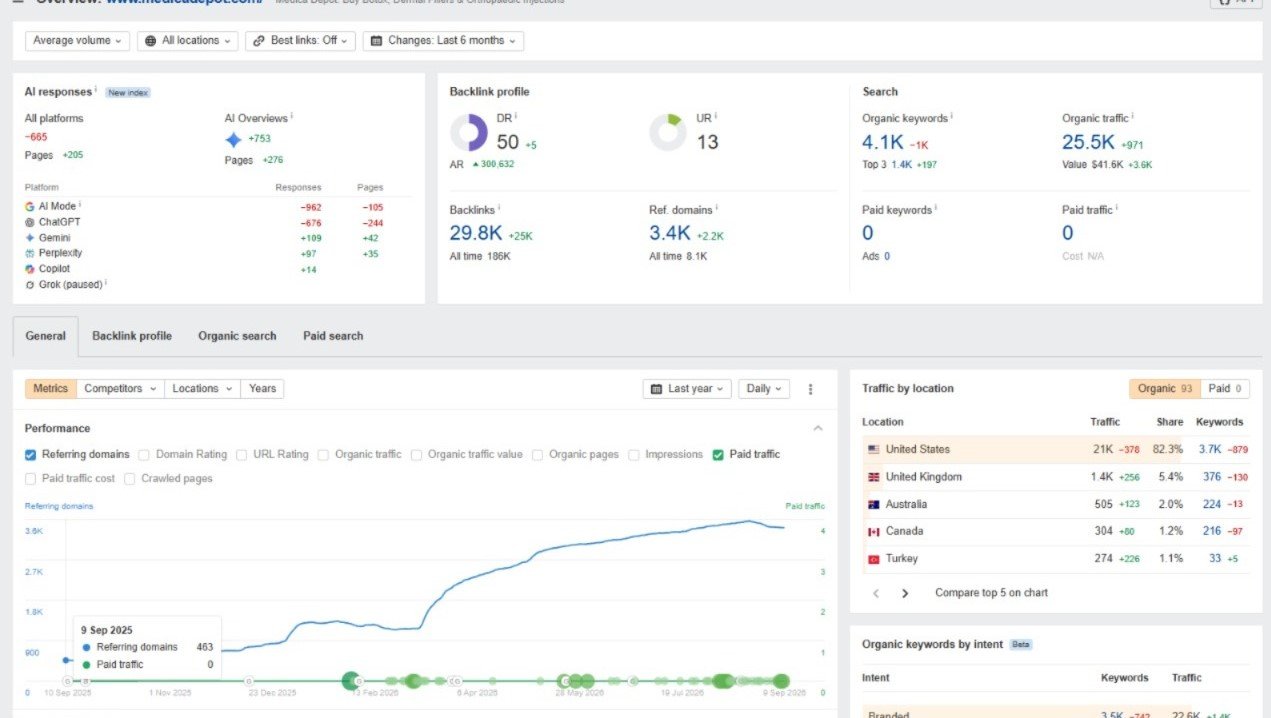Click info icon beside AI responses heading
The width and height of the screenshot is (1271, 718).
pyautogui.click(x=96, y=91)
